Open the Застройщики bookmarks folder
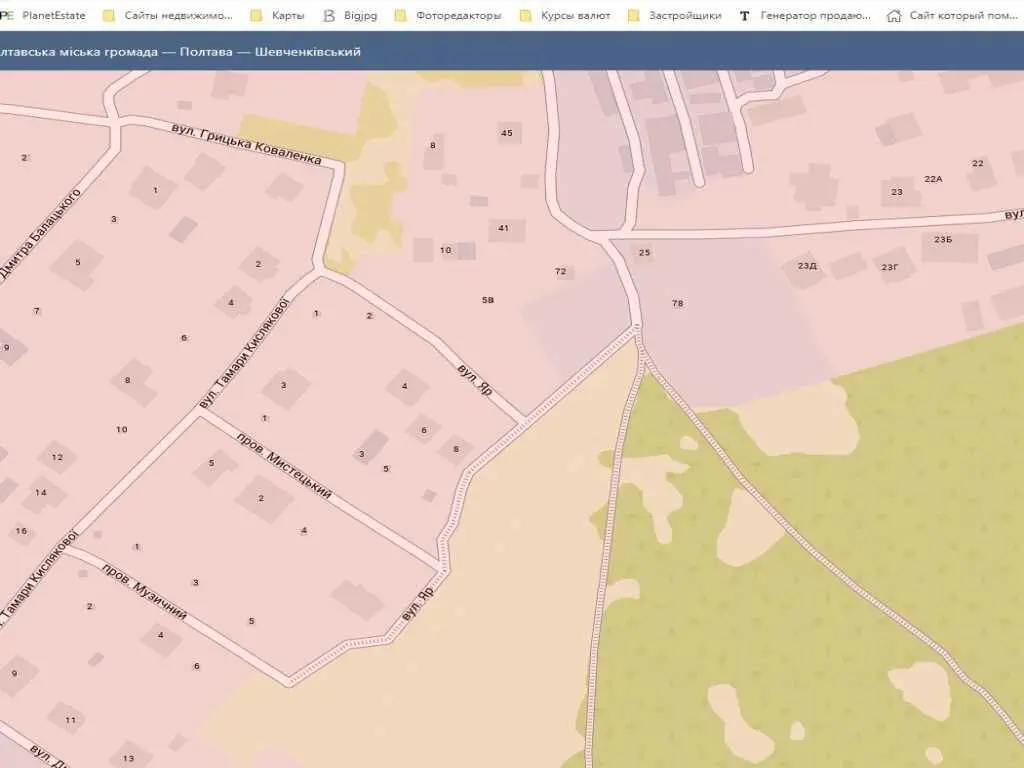 (x=684, y=15)
